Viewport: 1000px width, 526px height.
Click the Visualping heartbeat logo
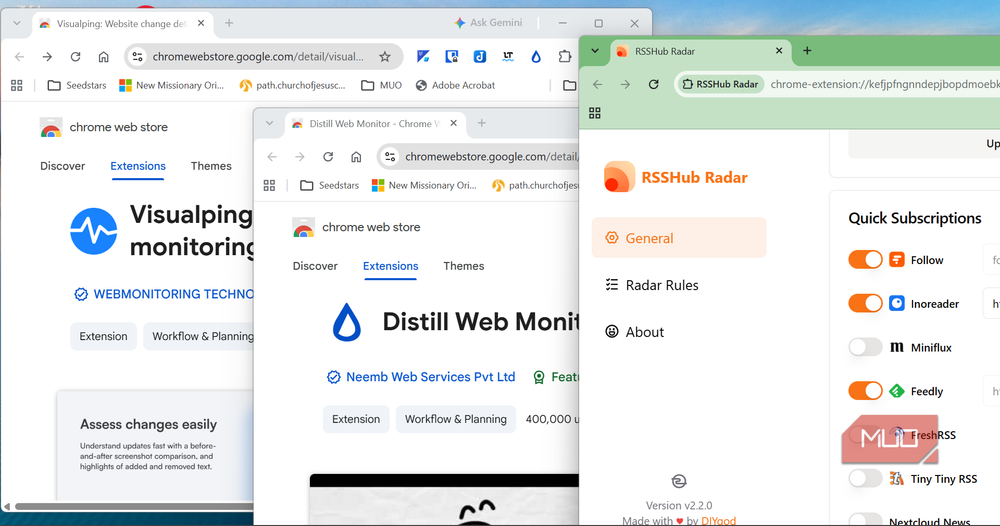coord(94,231)
